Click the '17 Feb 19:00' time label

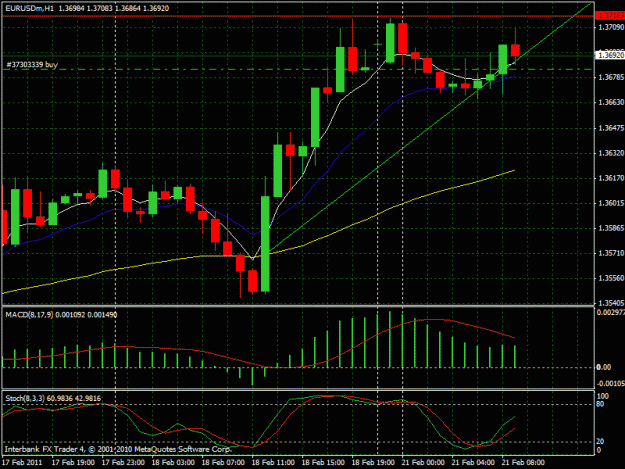tap(73, 463)
